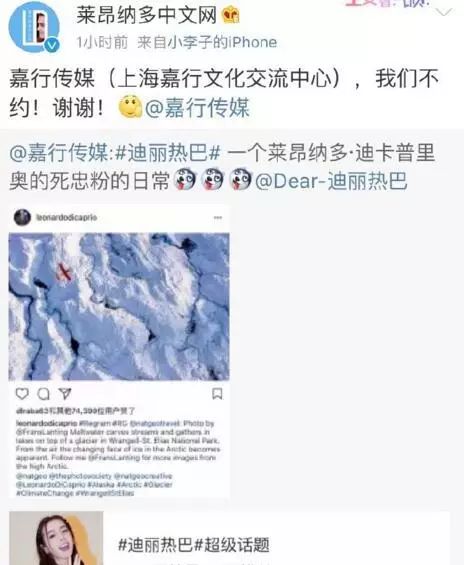Click the blurred Instagram caption text
Viewport: 464px width, 565px height.
118,458
